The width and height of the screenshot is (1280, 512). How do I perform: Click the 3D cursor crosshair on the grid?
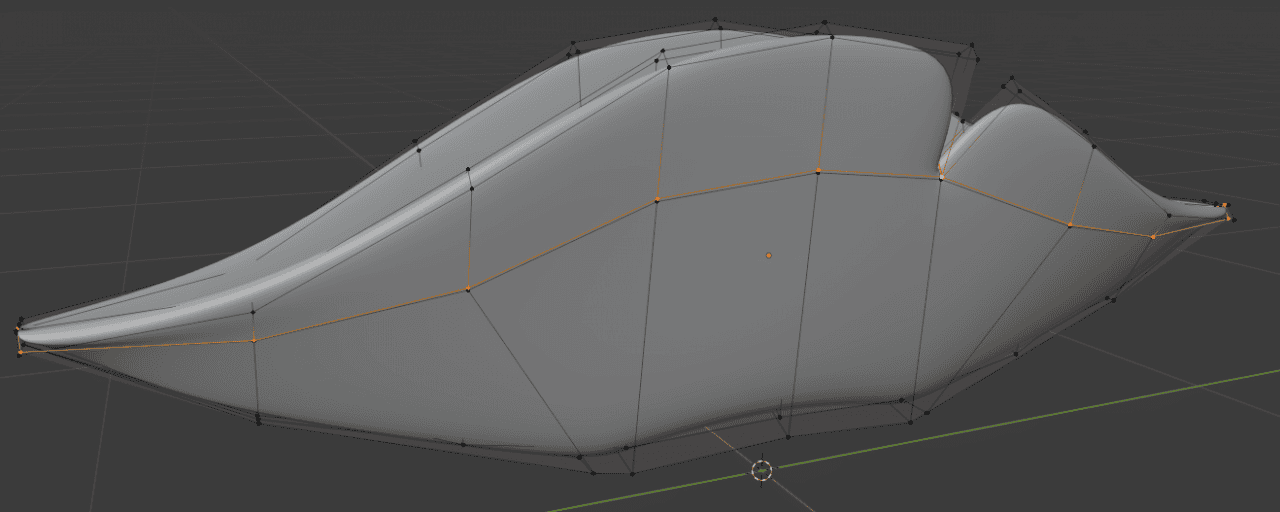point(762,470)
